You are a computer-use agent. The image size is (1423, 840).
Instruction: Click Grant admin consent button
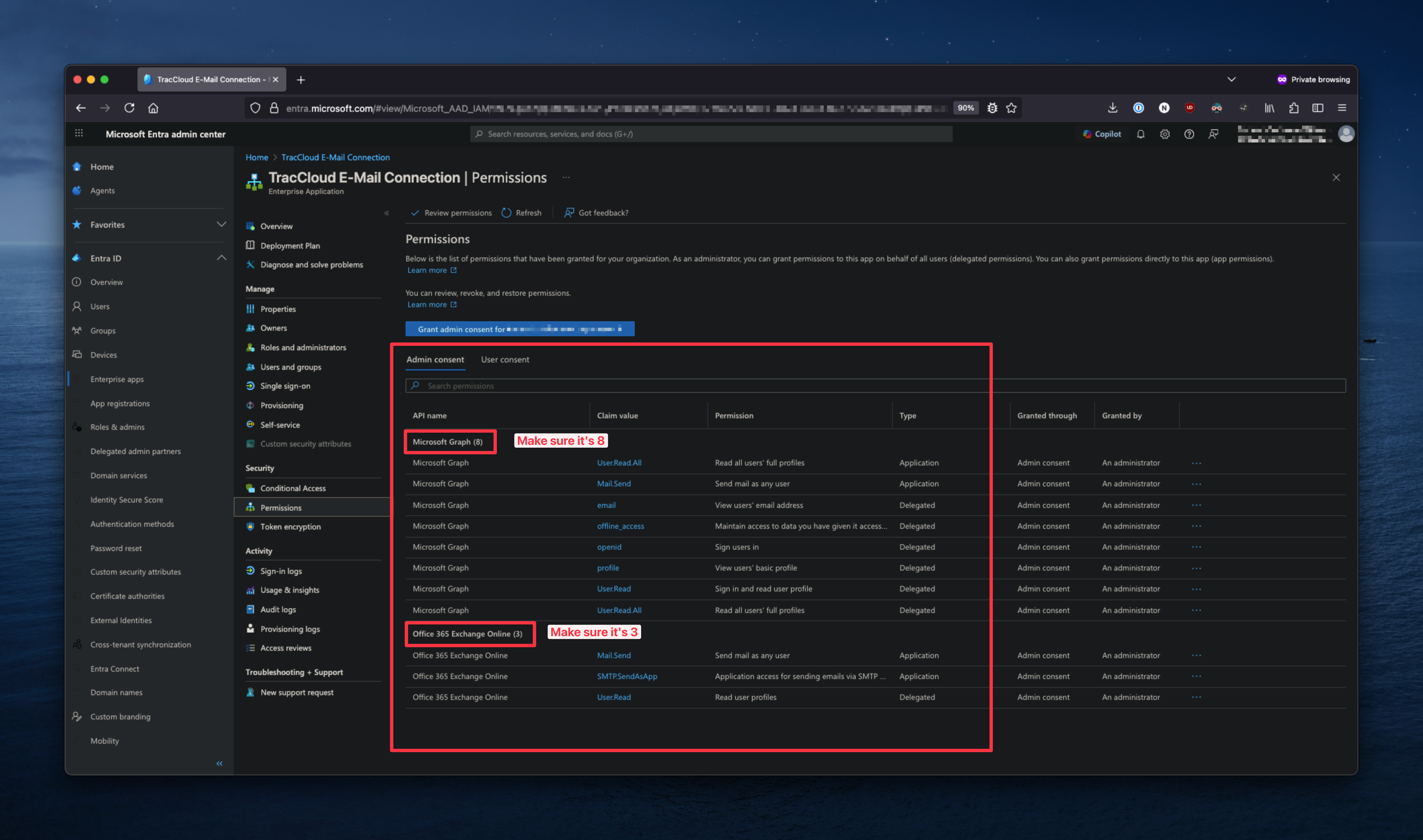519,329
